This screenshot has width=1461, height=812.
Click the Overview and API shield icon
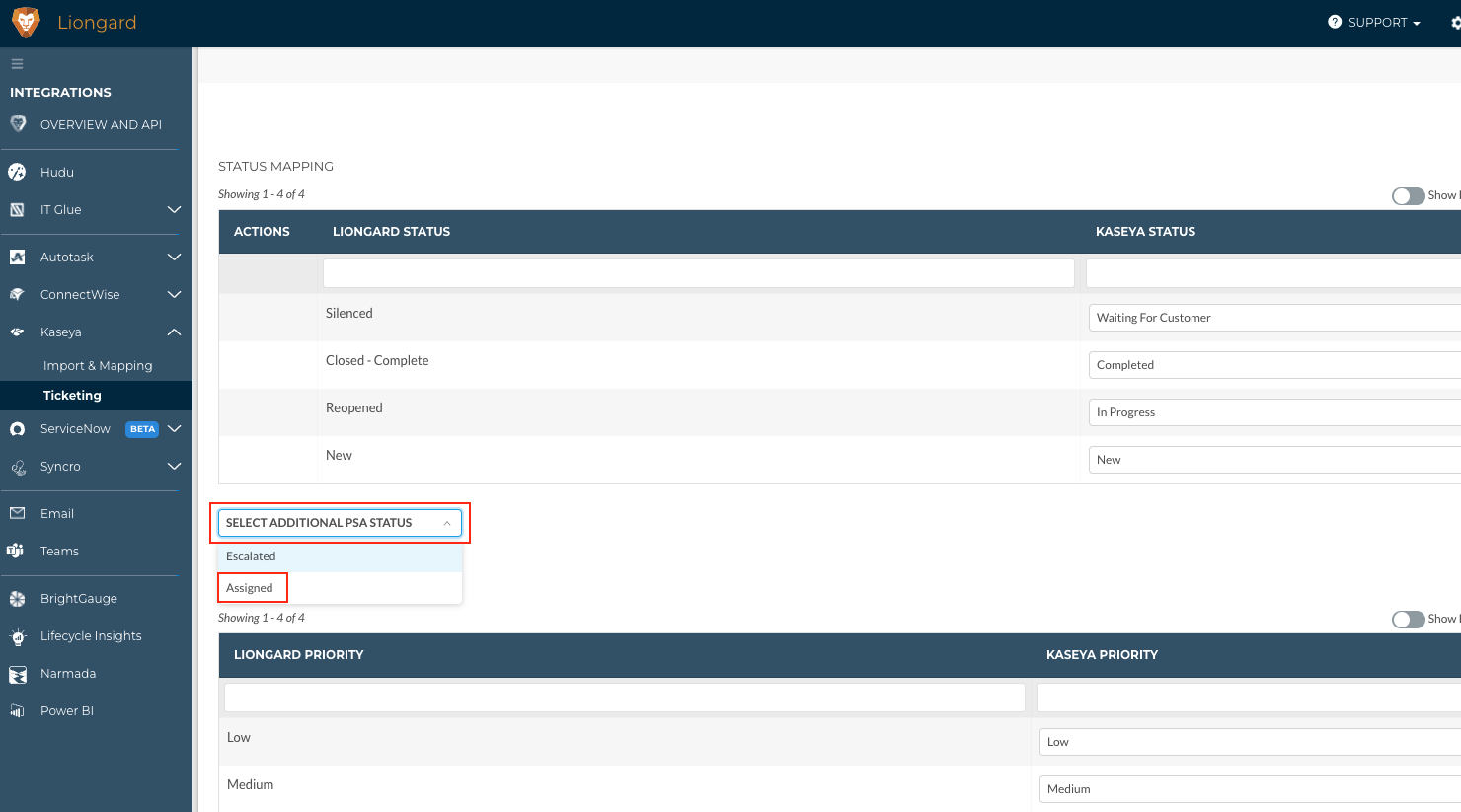click(18, 124)
